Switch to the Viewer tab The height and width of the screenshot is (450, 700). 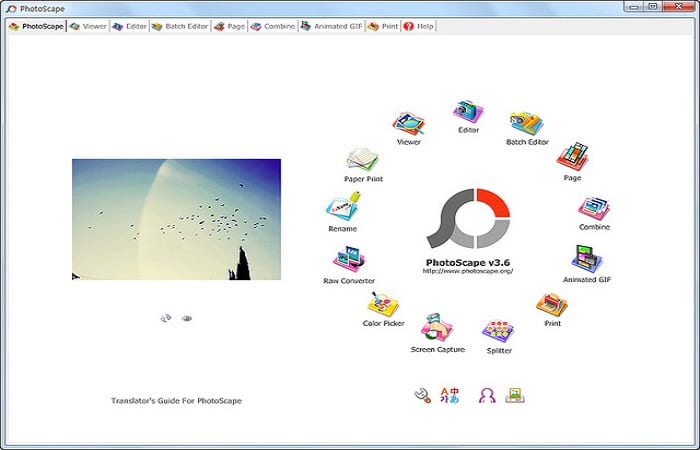(x=88, y=26)
